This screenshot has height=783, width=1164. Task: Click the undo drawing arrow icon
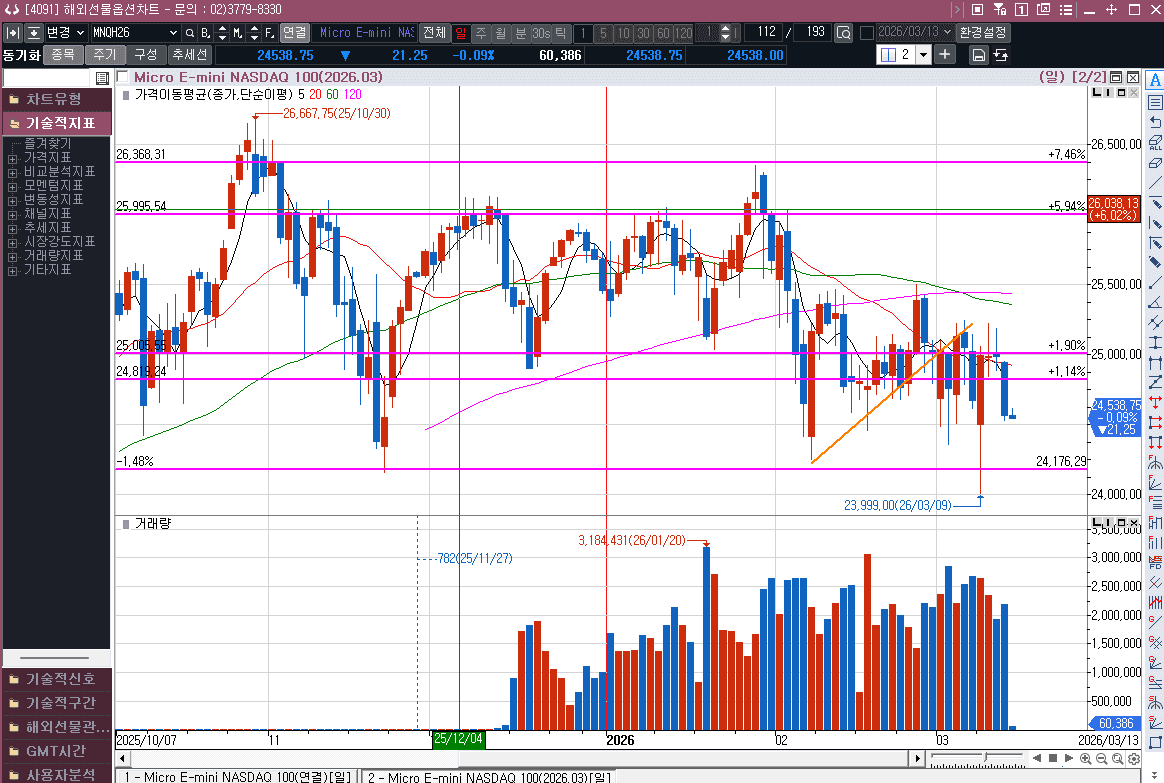pos(1155,122)
